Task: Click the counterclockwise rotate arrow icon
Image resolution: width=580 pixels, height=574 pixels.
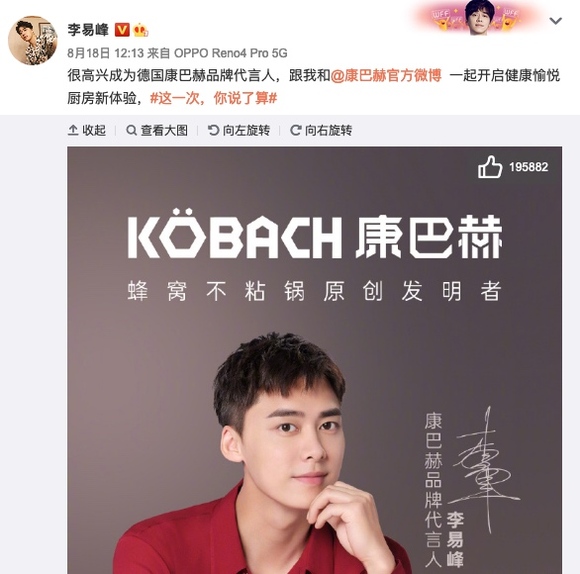Action: [213, 130]
